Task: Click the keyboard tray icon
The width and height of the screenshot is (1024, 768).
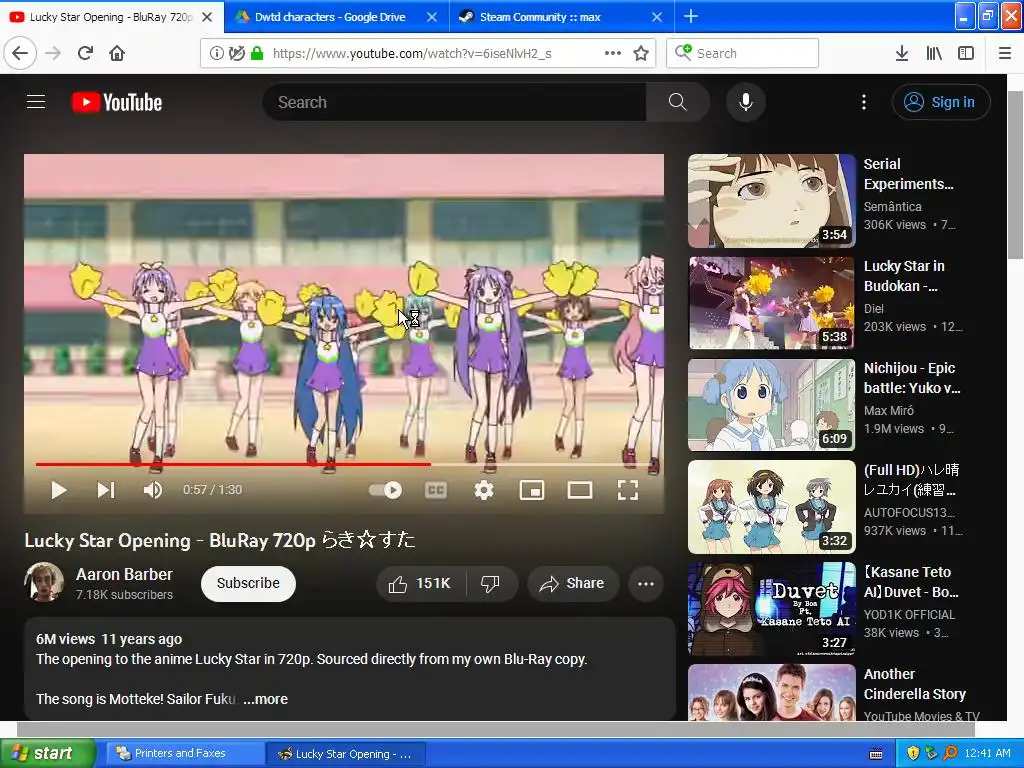Action: point(876,754)
